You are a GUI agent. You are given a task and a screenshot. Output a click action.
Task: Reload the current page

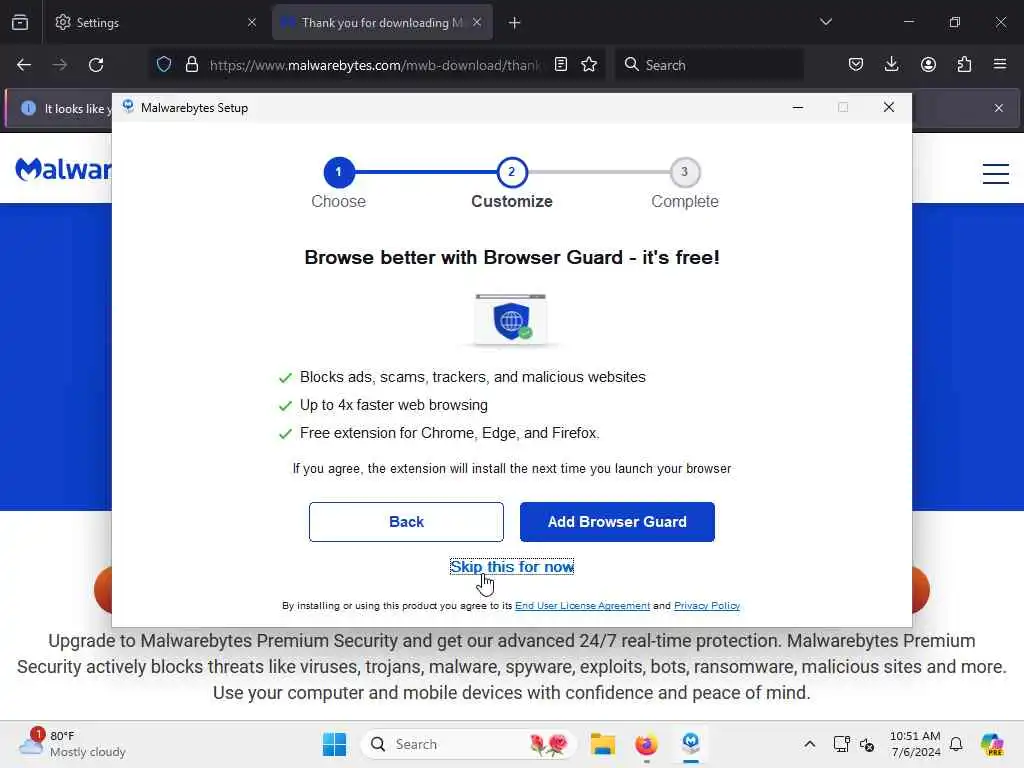click(96, 65)
